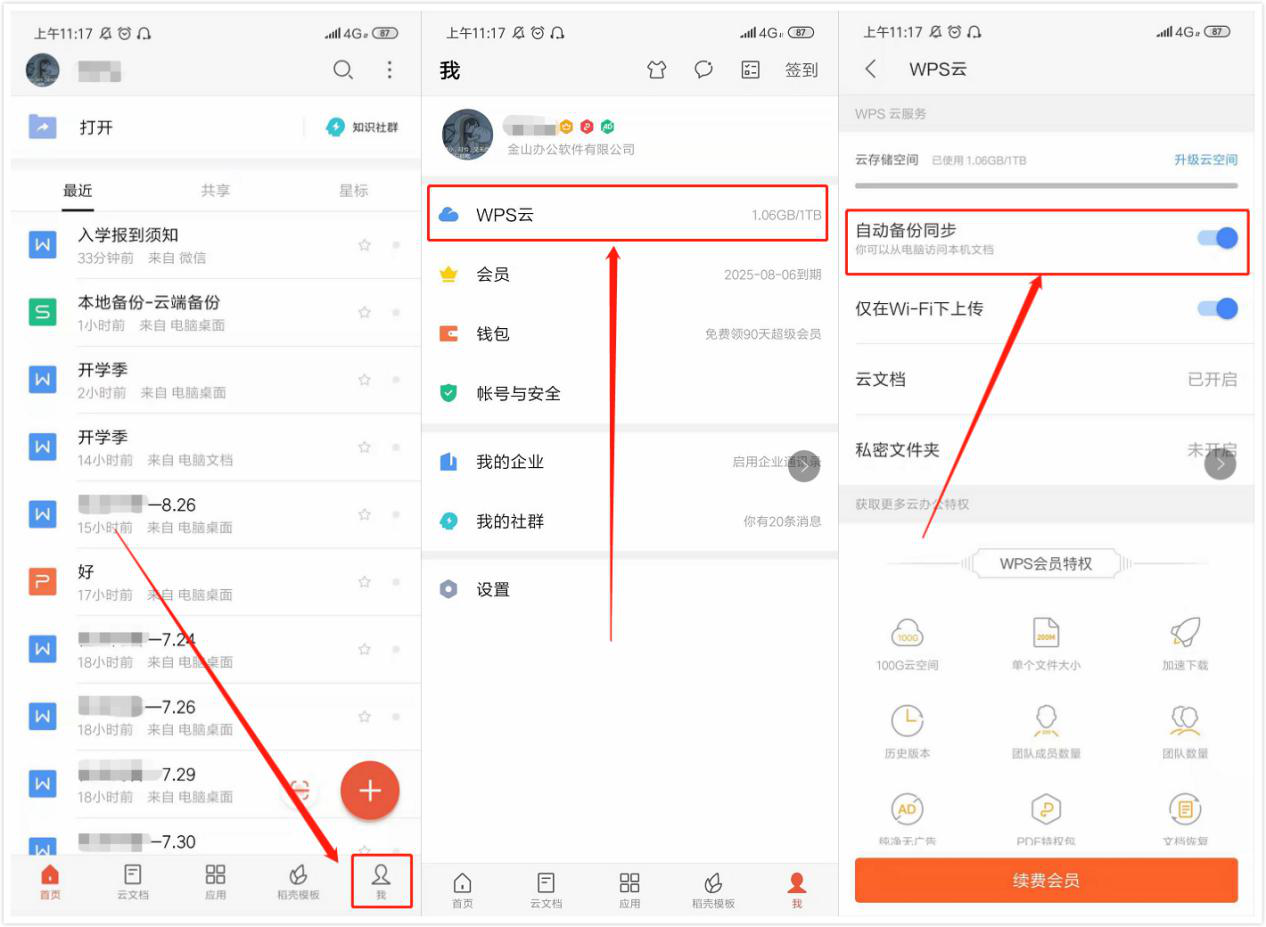Image resolution: width=1266 pixels, height=927 pixels.
Task: Tap the blue folder 打开 icon
Action: [x=42, y=127]
